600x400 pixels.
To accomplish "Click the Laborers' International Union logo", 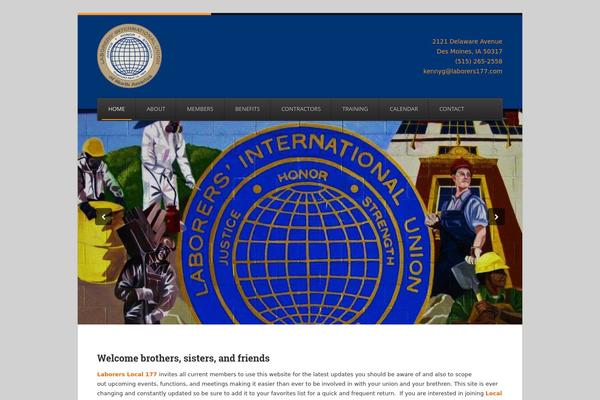I will coord(129,56).
